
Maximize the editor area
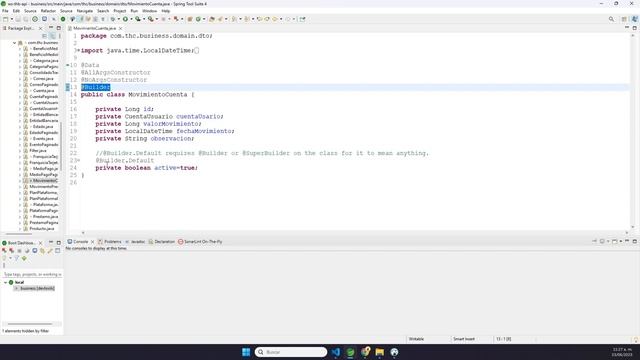click(634, 28)
